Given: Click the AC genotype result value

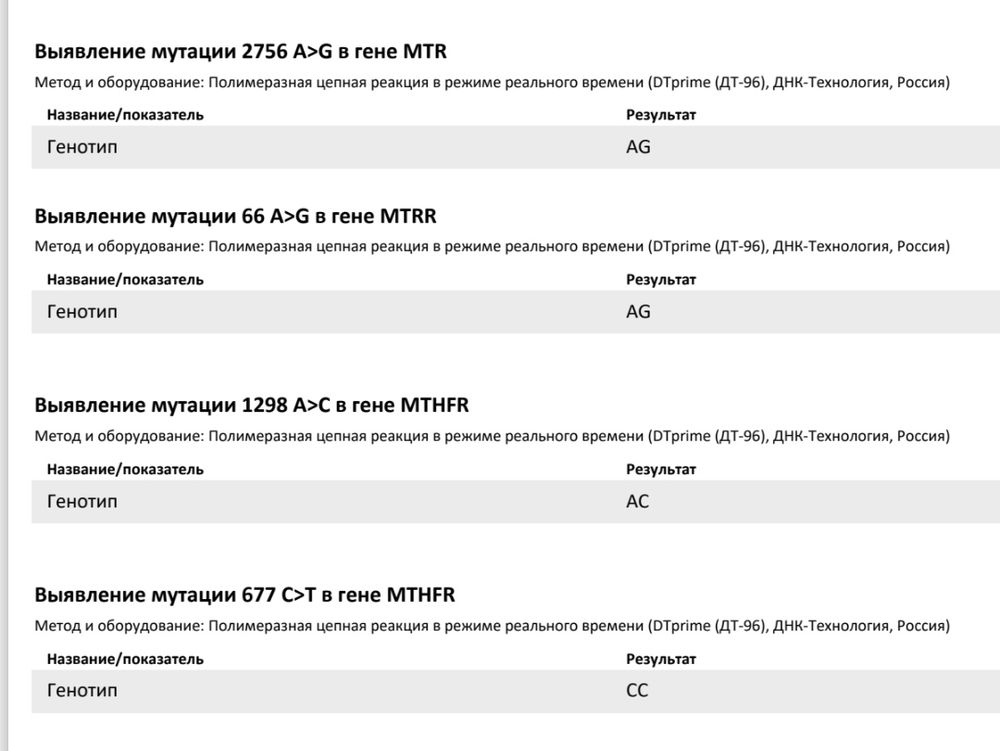Looking at the screenshot, I should pyautogui.click(x=637, y=501).
